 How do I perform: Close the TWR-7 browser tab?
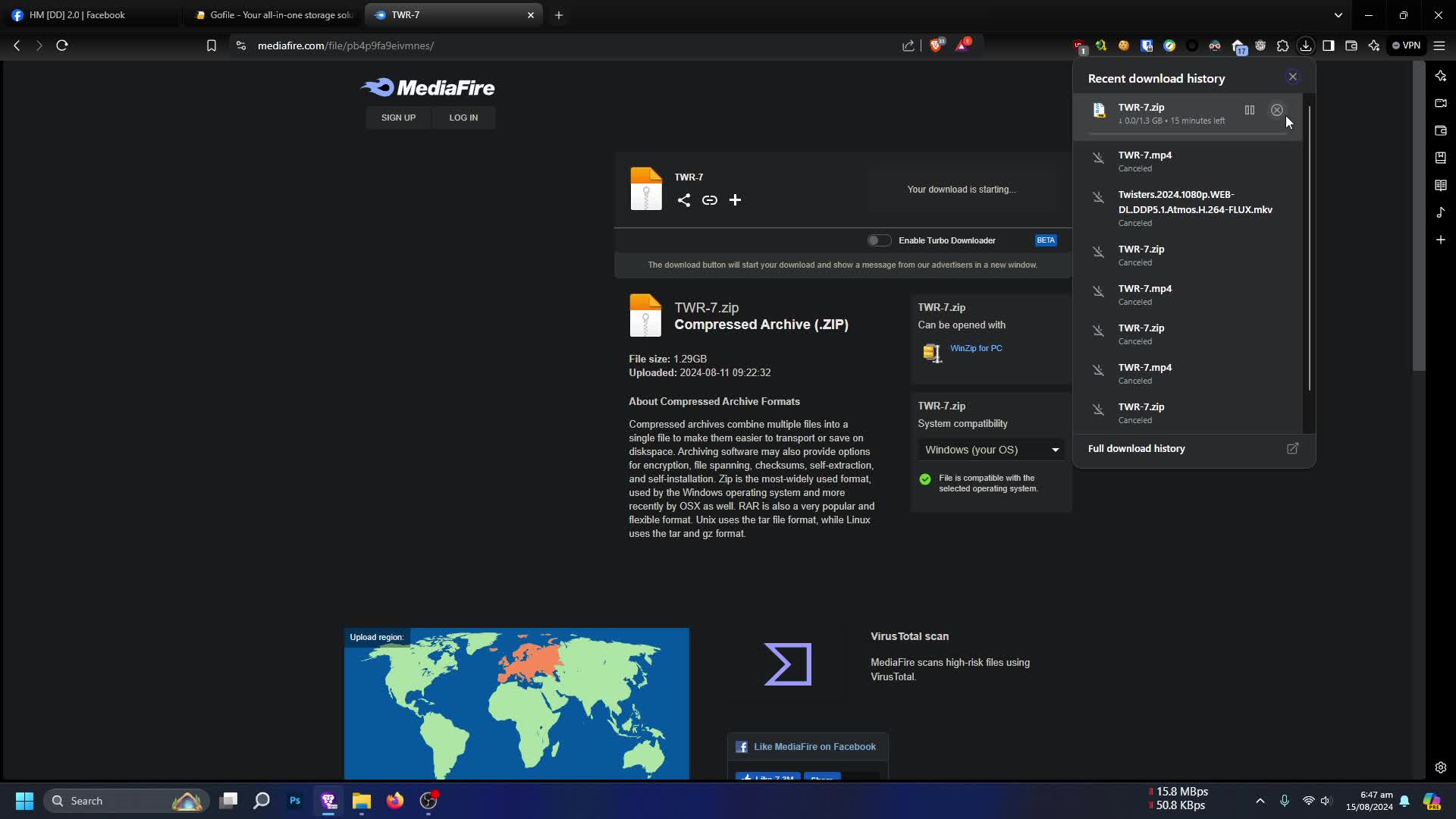click(x=531, y=15)
